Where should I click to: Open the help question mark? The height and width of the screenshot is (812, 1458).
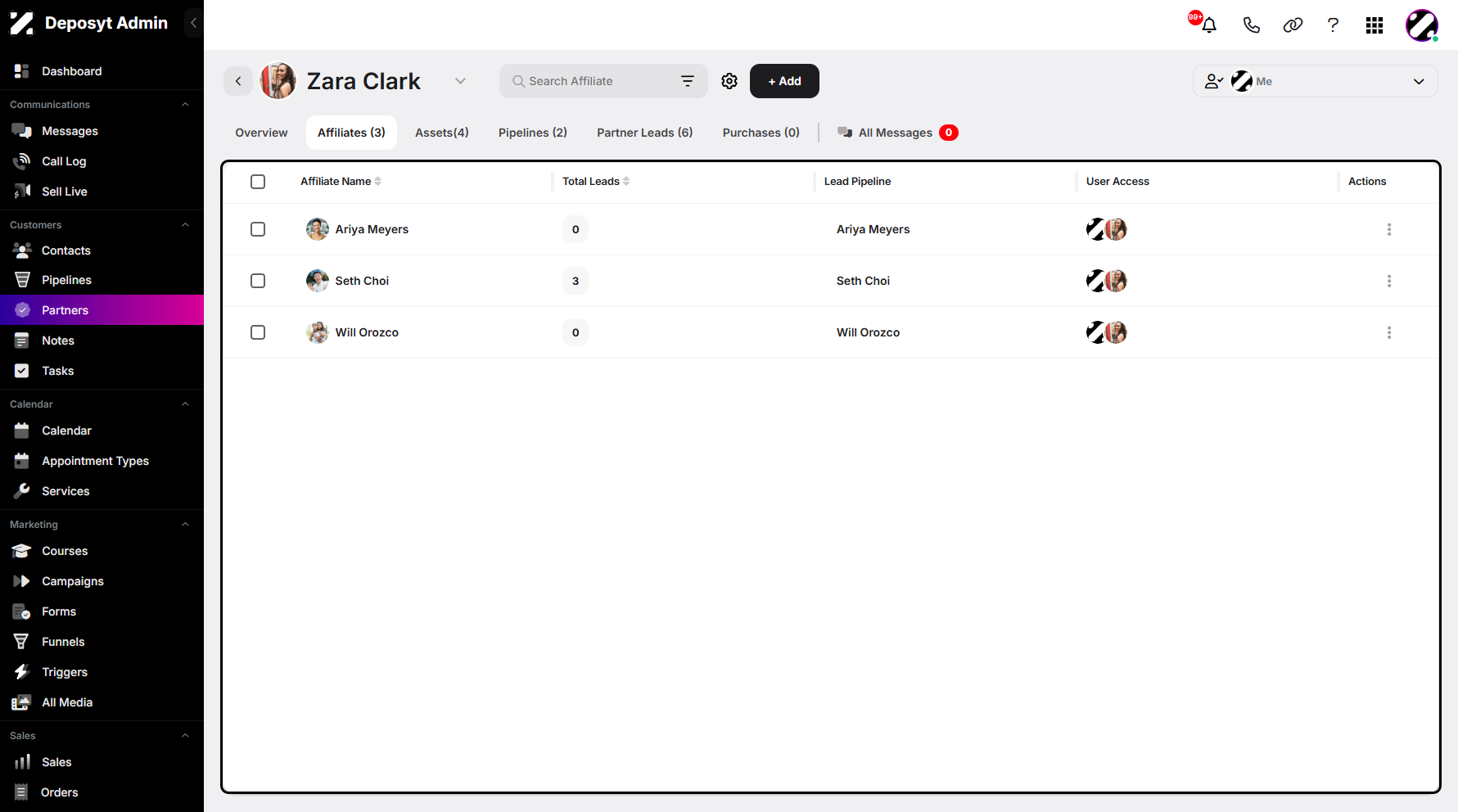pos(1333,25)
